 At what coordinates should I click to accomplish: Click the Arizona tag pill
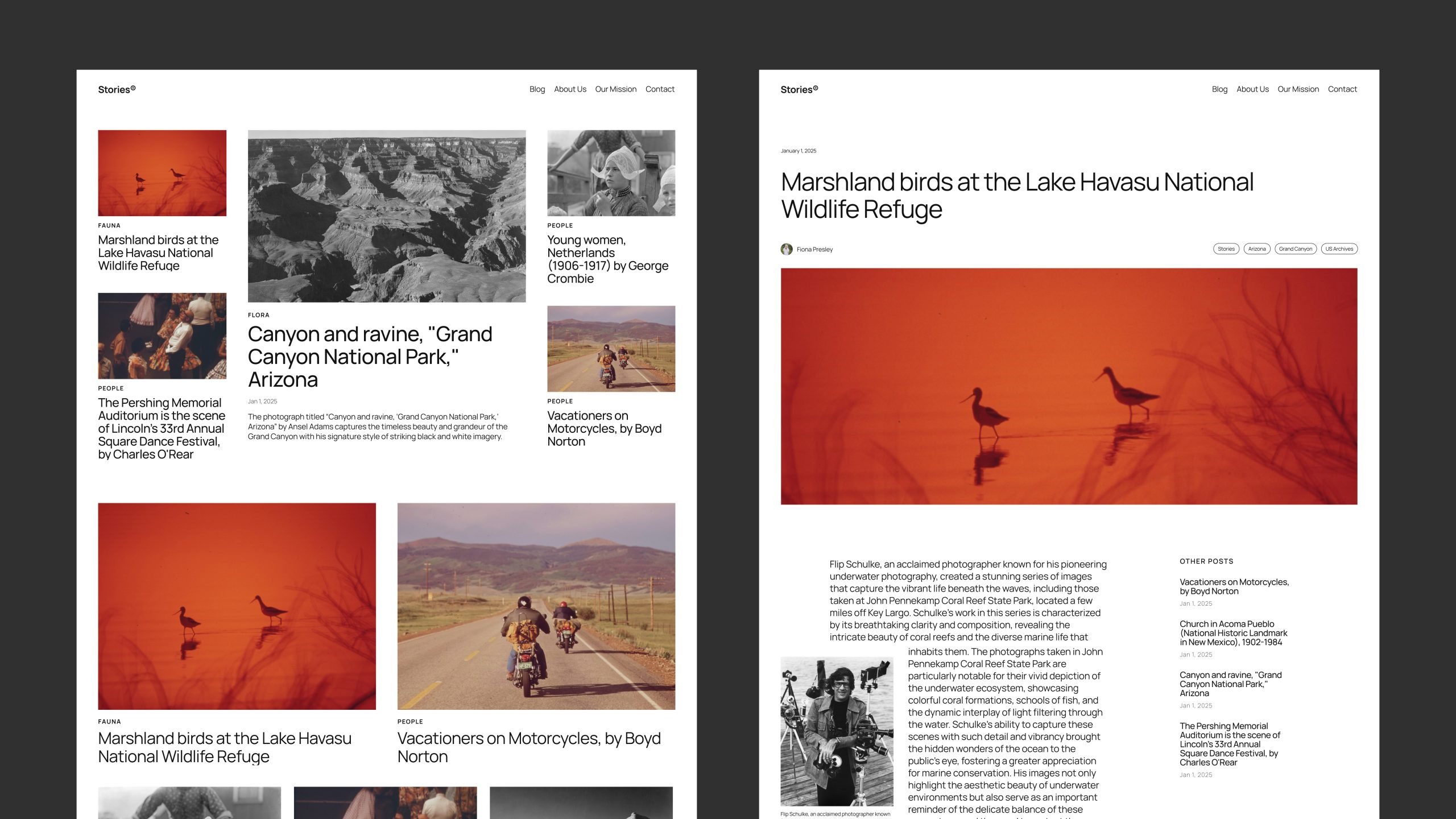[x=1257, y=248]
